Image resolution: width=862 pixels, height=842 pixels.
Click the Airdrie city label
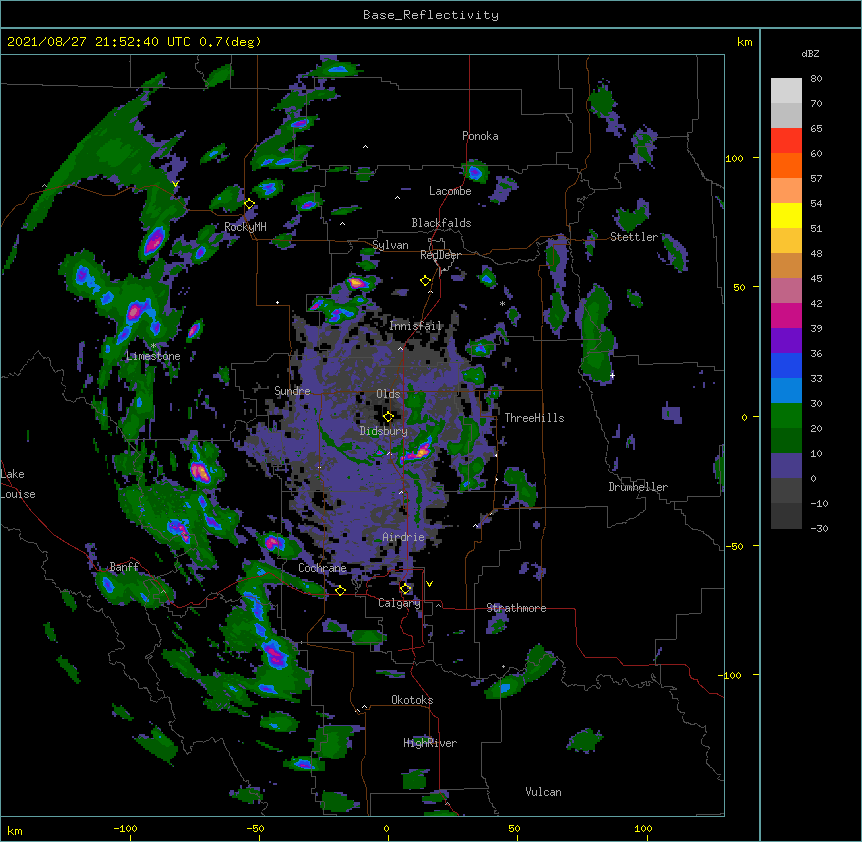pos(404,537)
